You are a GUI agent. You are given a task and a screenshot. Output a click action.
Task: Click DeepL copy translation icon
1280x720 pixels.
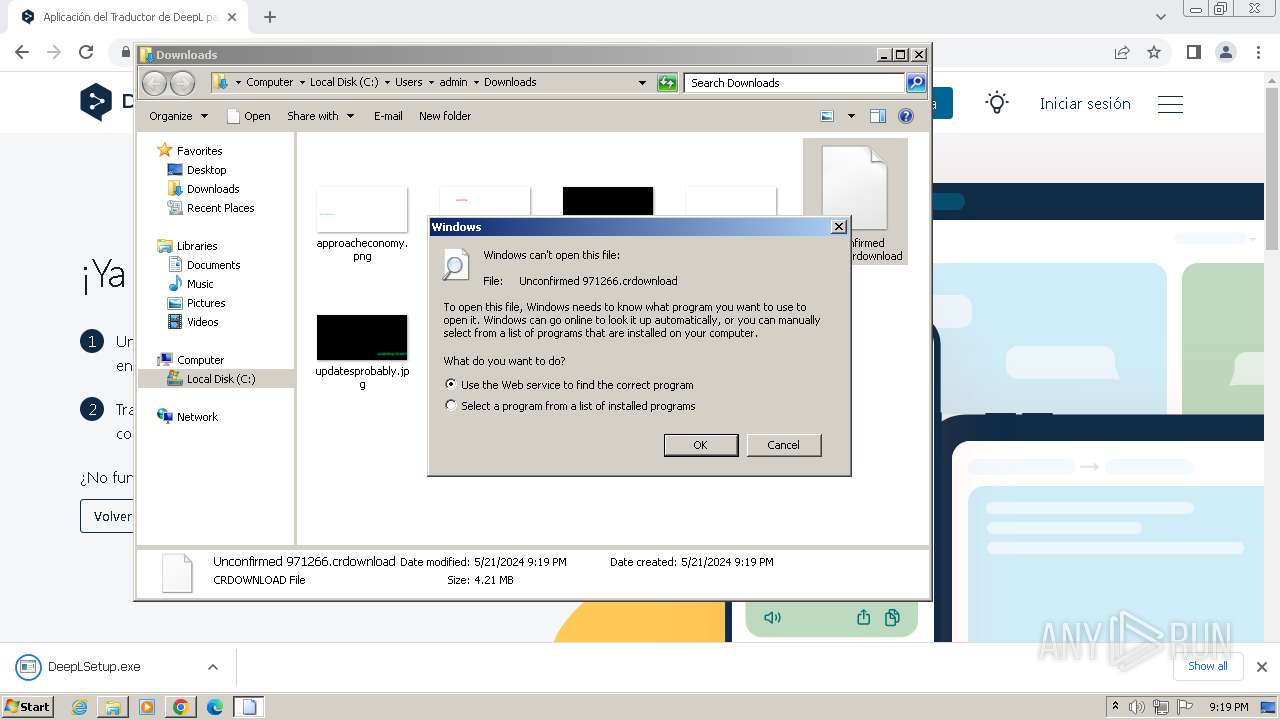(x=892, y=617)
